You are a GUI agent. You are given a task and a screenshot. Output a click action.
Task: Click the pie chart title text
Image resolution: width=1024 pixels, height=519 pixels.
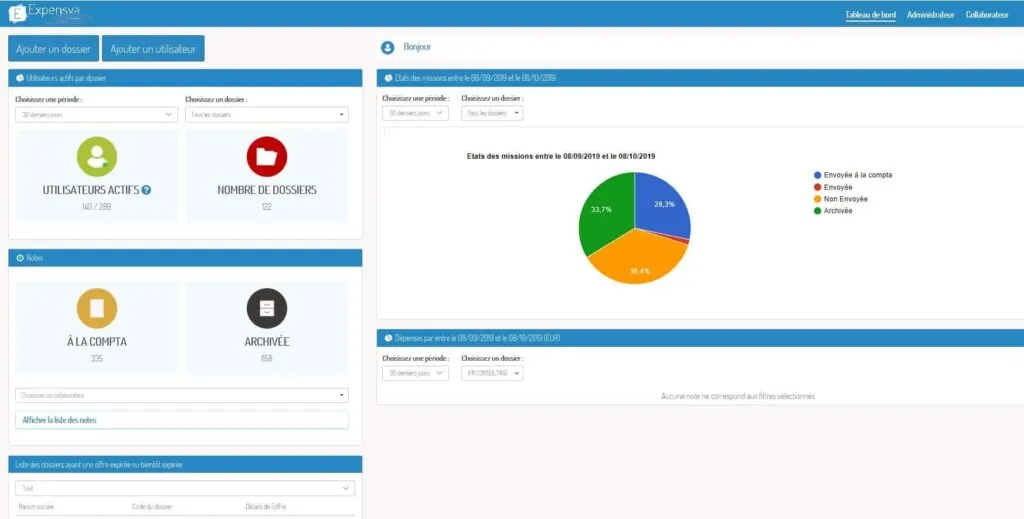[x=561, y=157]
